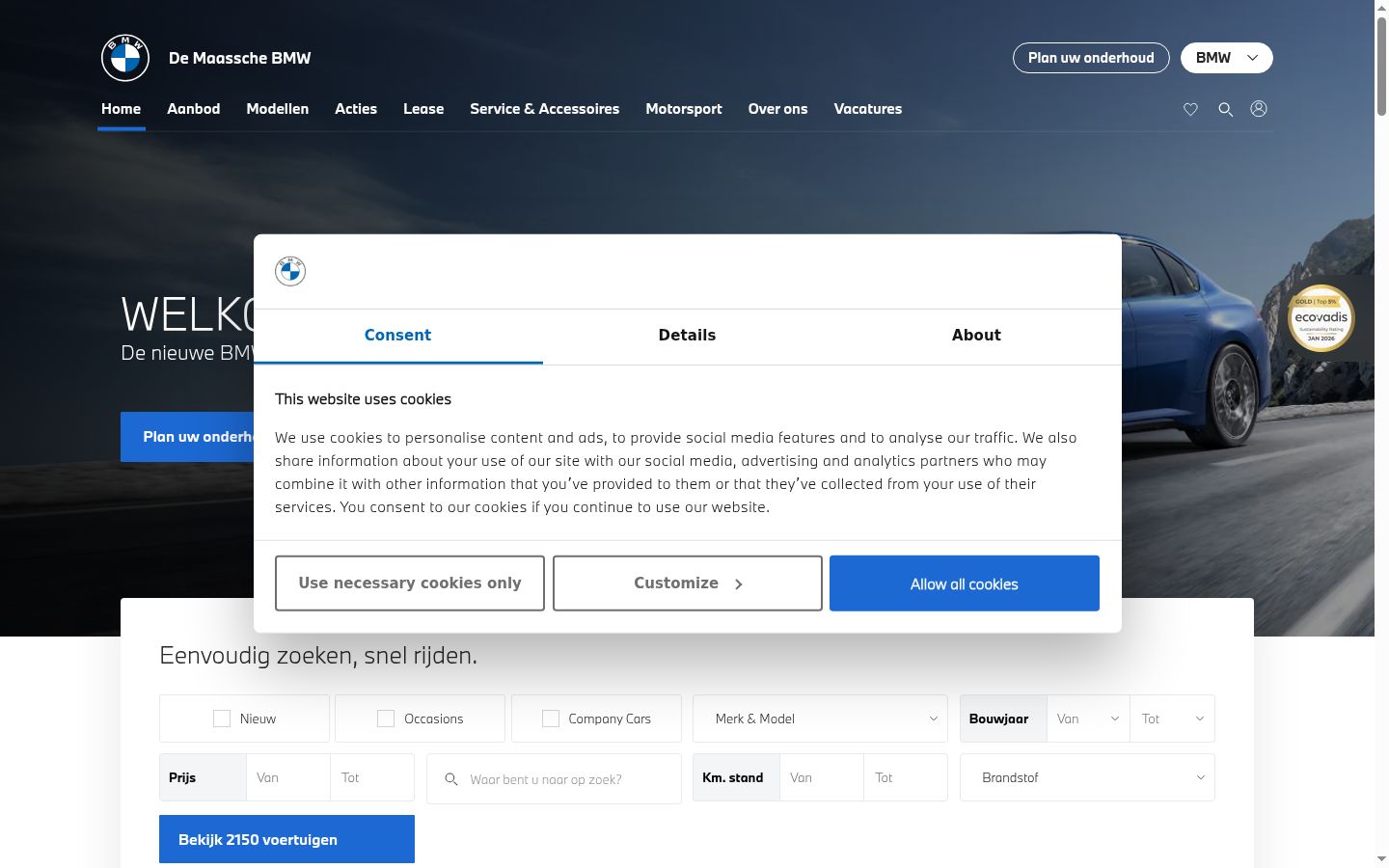Click the 'Eenvoudig zoeken, snel rijden.' heading

coord(318,656)
